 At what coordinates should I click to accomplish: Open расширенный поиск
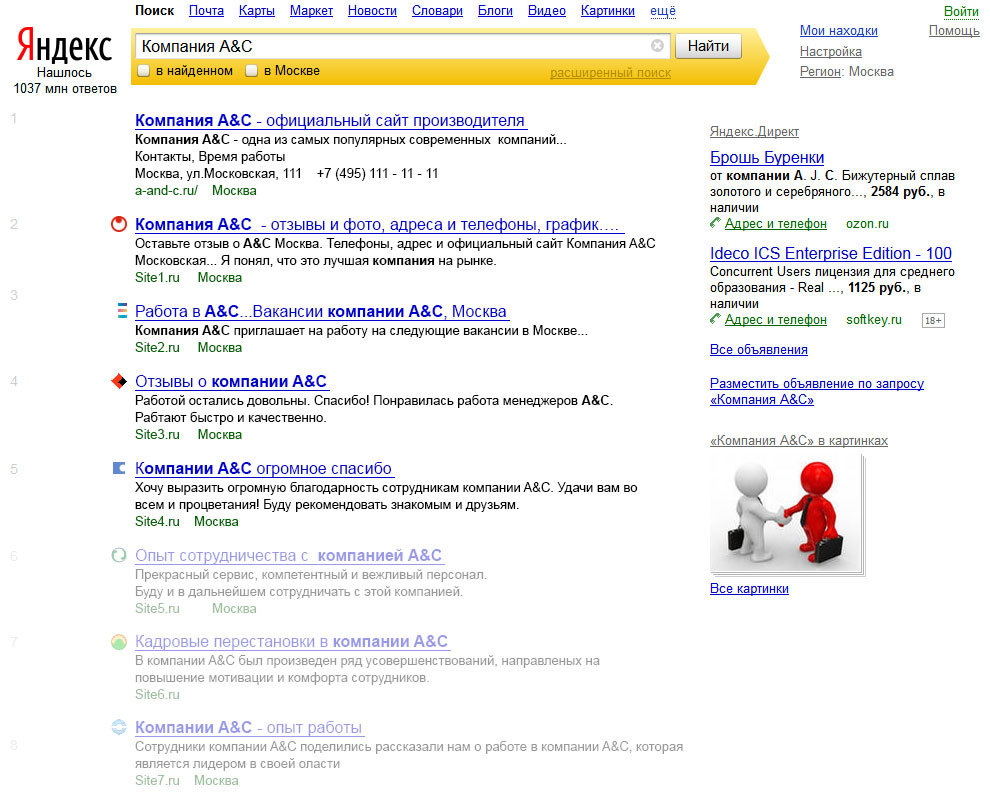click(611, 73)
